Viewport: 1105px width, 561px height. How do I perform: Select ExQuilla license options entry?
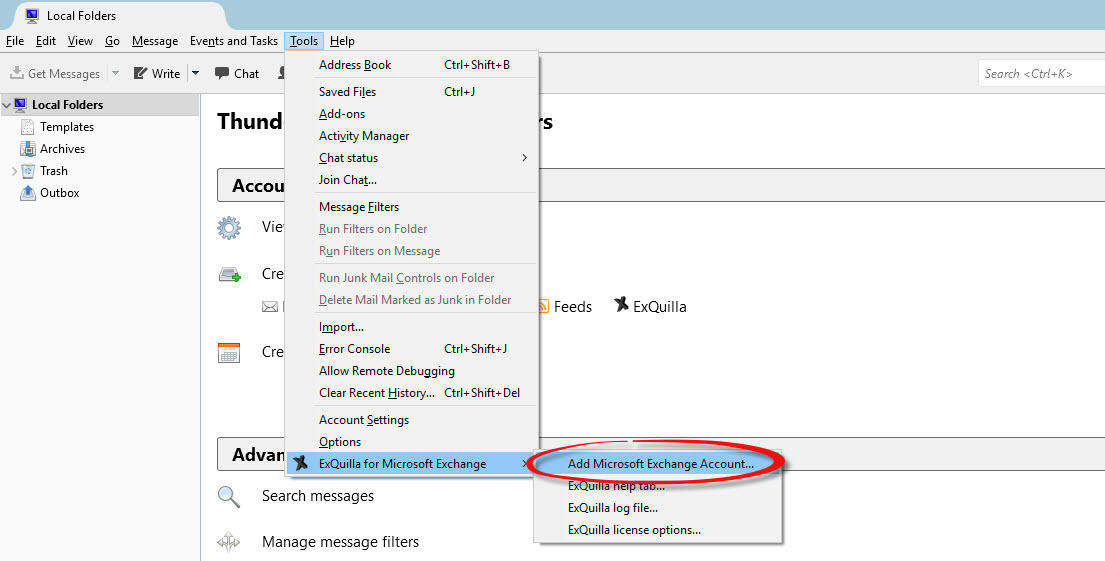pyautogui.click(x=634, y=530)
